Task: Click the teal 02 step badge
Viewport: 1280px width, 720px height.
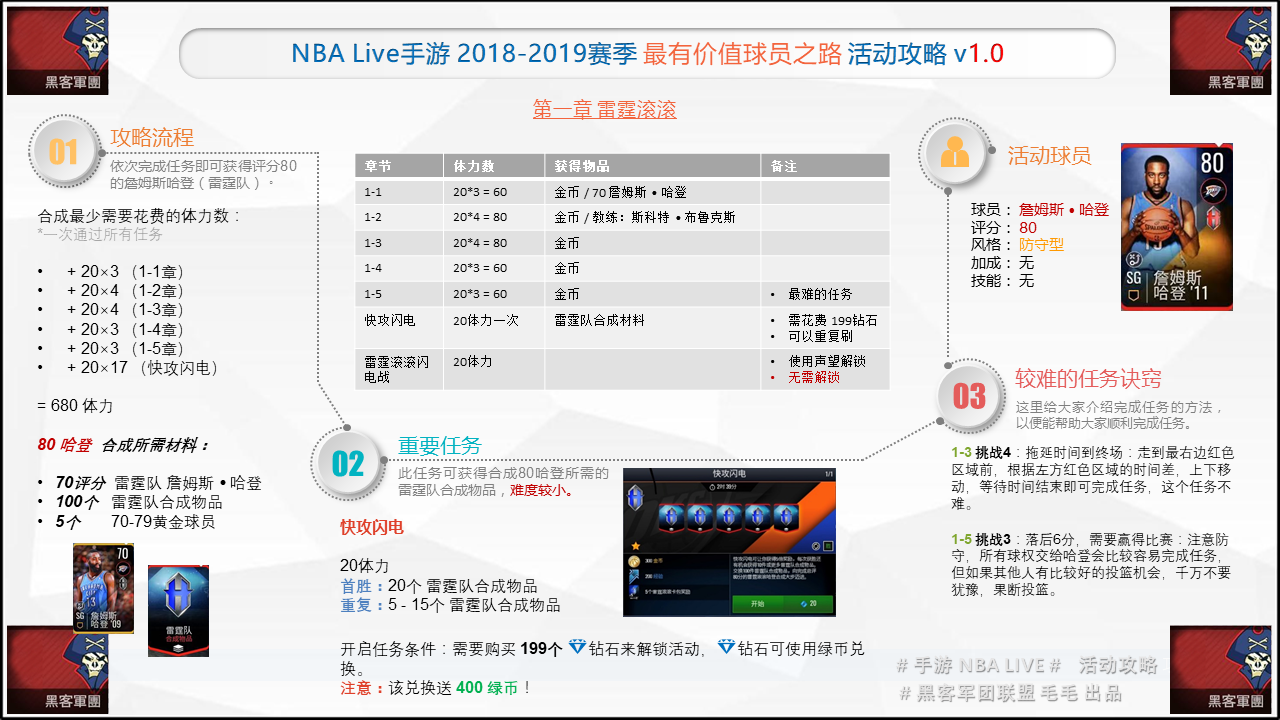Action: pos(348,463)
